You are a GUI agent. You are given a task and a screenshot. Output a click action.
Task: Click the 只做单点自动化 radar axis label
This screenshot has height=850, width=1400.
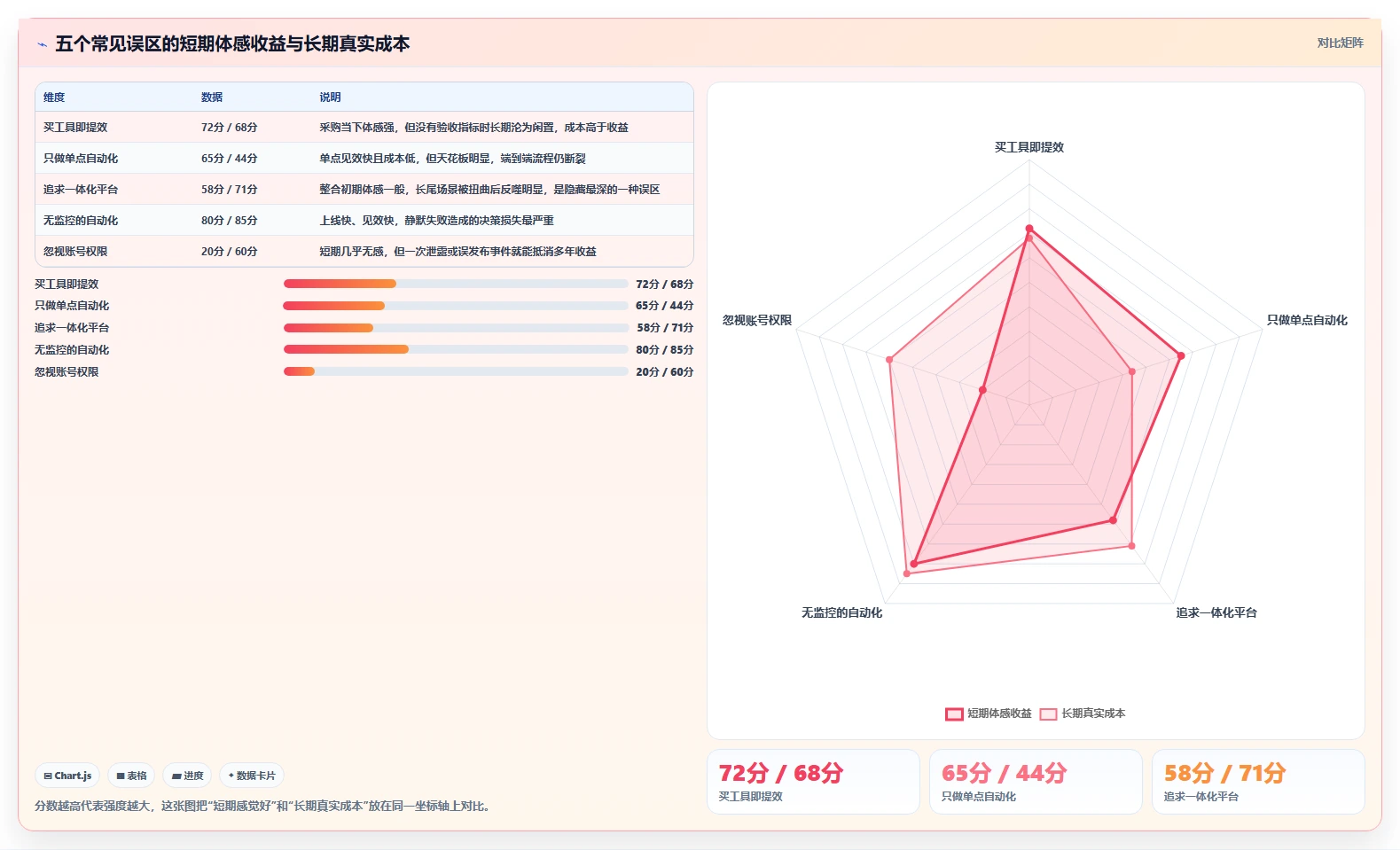pyautogui.click(x=1307, y=320)
